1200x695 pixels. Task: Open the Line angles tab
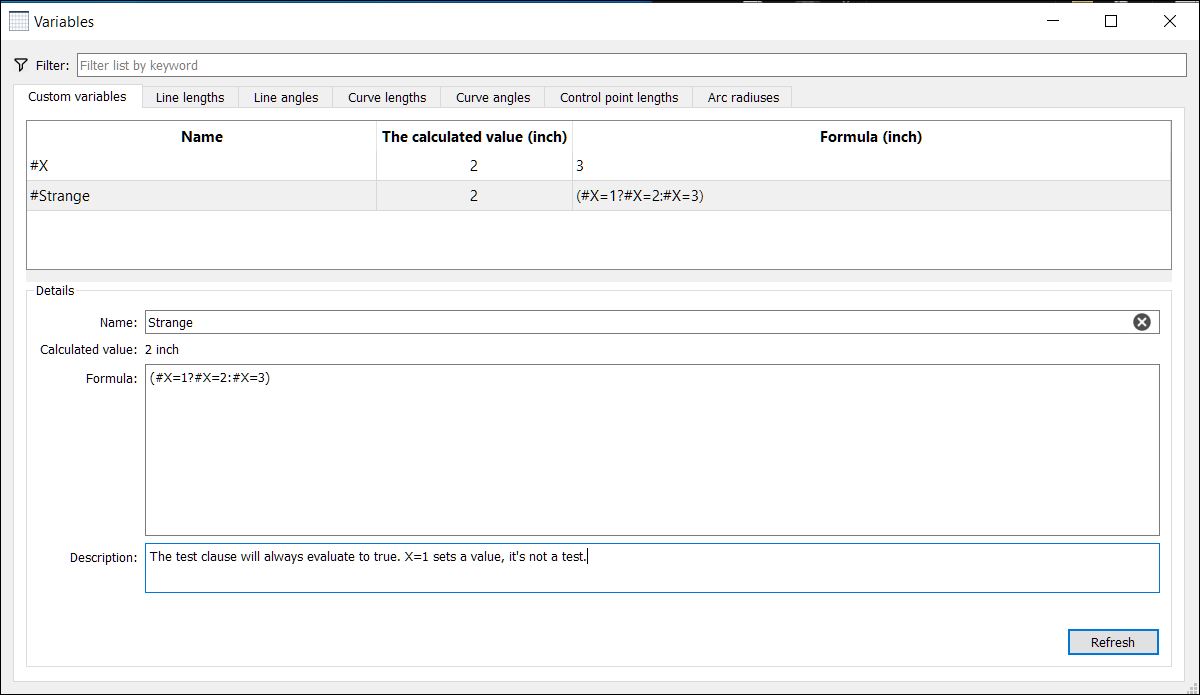pyautogui.click(x=285, y=97)
